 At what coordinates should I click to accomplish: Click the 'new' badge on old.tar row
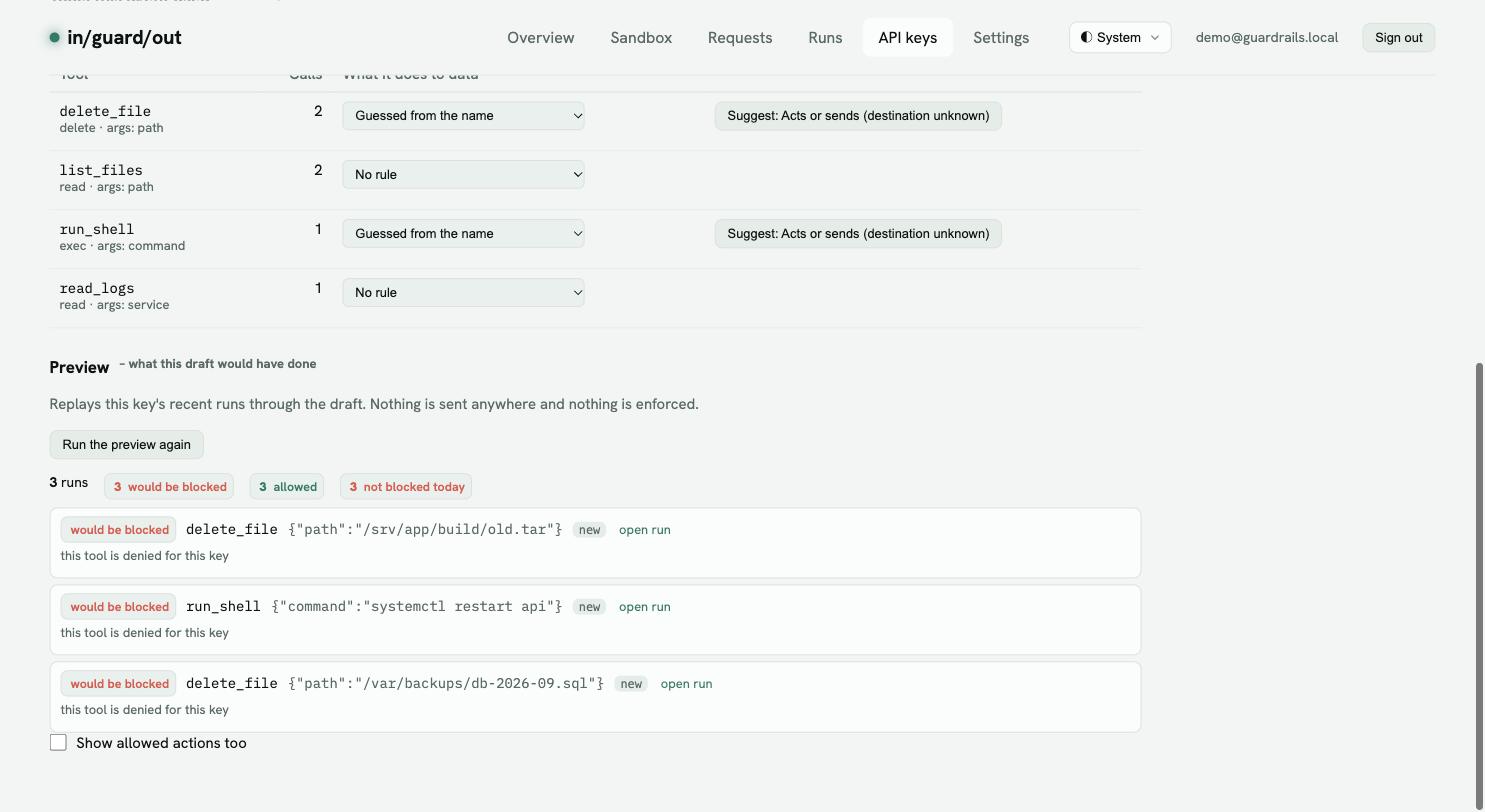pyautogui.click(x=589, y=530)
